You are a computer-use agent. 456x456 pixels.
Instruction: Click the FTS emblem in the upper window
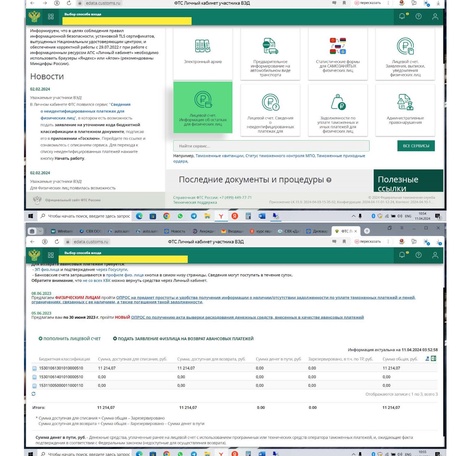coord(34,16)
